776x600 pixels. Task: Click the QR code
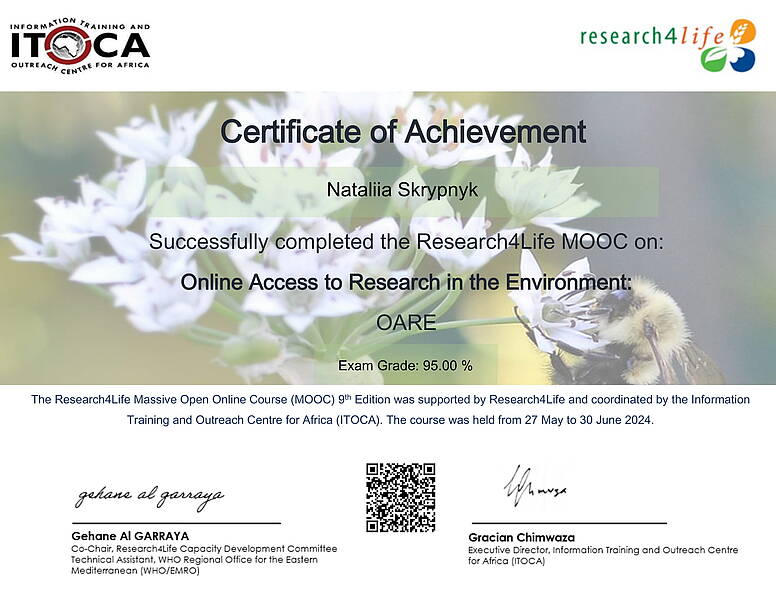point(400,497)
